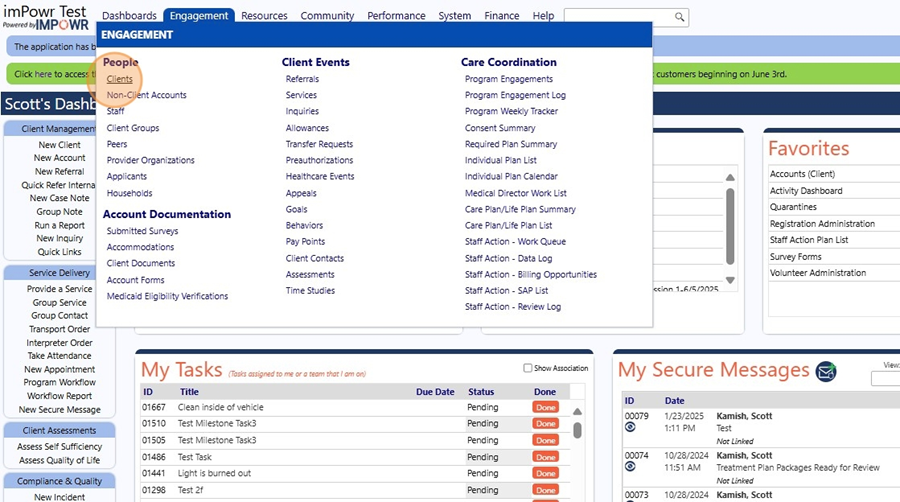Open Consent Summary link
This screenshot has width=900, height=502.
click(x=500, y=128)
